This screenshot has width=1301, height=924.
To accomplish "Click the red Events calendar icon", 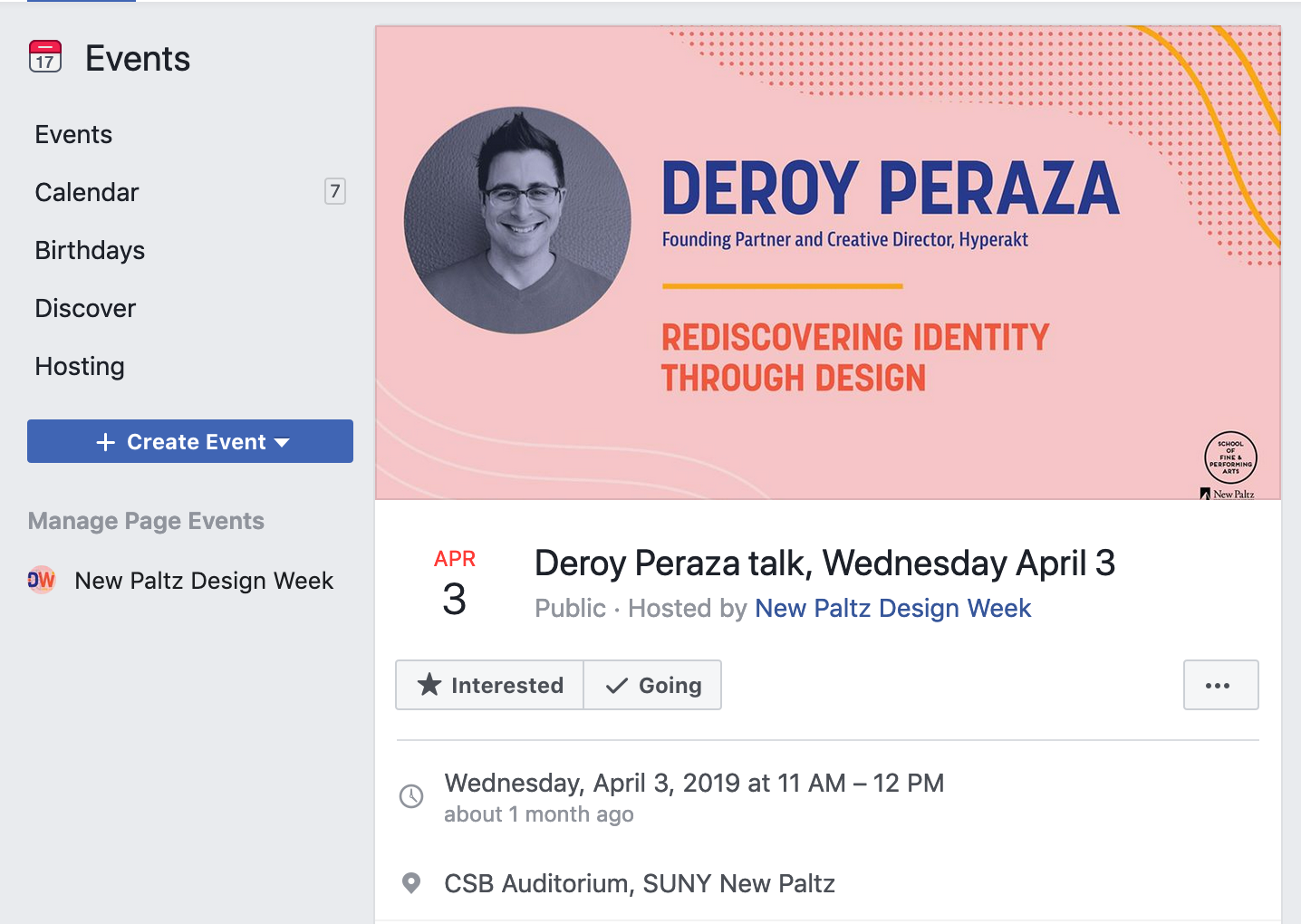I will tap(45, 56).
